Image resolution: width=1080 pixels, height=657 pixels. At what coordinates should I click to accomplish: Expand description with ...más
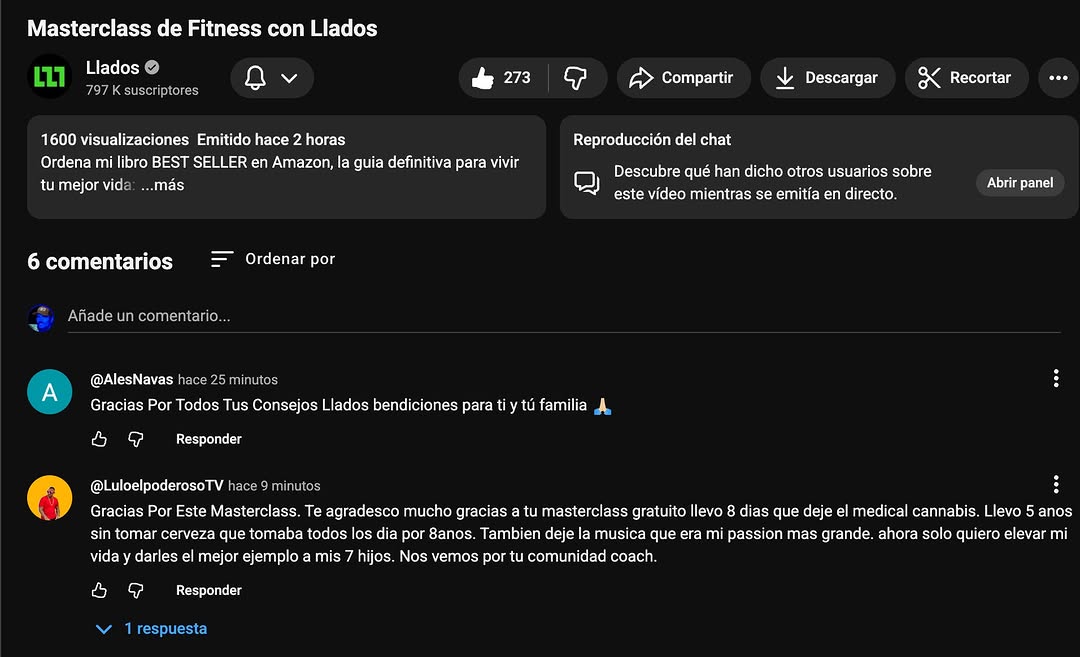click(163, 185)
